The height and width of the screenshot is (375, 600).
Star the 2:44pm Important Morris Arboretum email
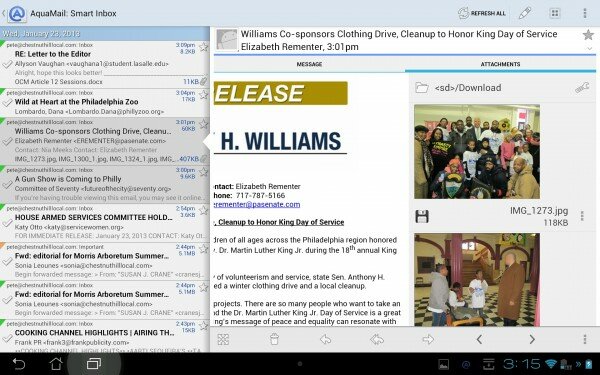click(x=204, y=249)
